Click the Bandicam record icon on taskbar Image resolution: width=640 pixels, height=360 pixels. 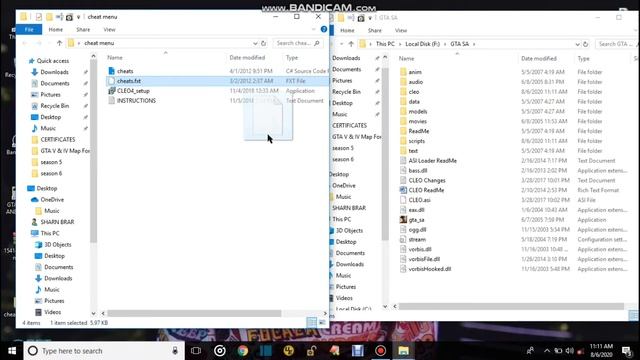[x=380, y=351]
